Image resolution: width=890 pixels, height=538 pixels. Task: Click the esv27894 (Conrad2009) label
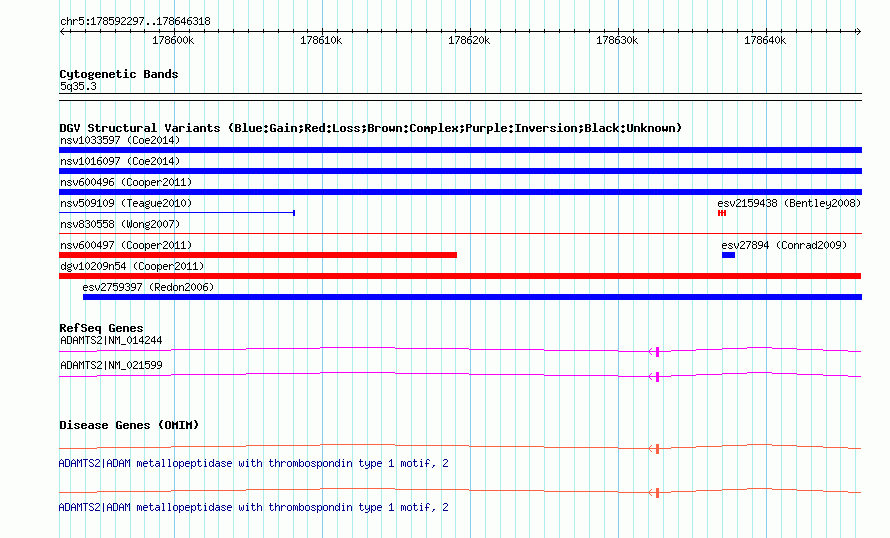784,245
